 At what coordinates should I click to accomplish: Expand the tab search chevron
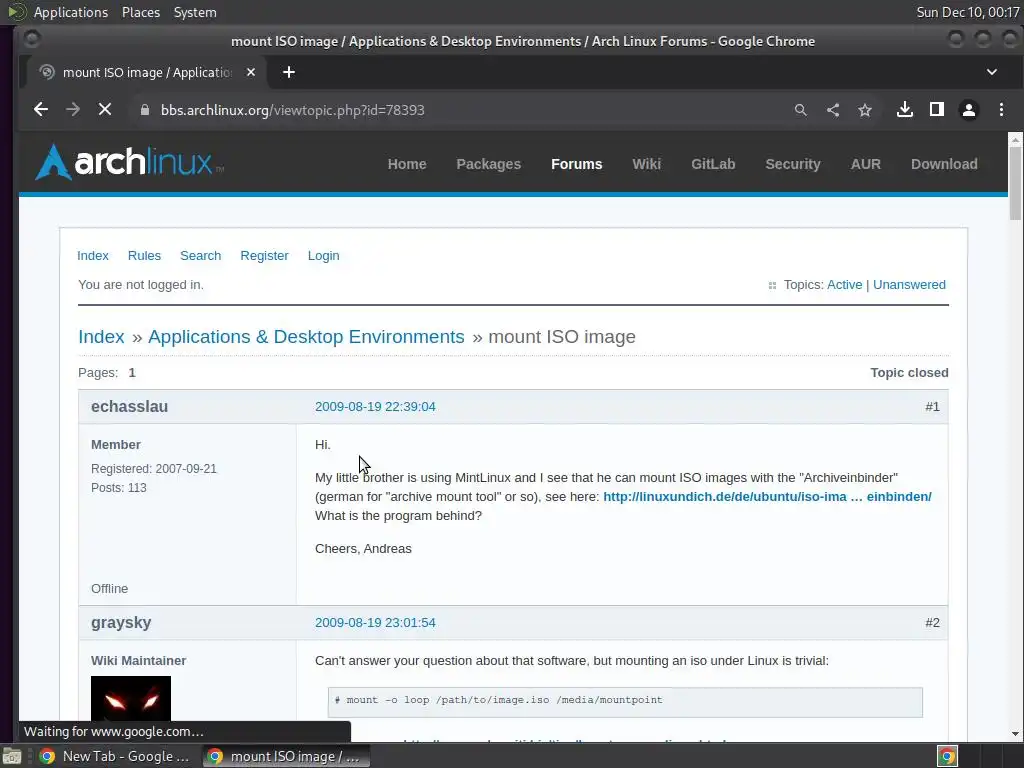tap(991, 72)
